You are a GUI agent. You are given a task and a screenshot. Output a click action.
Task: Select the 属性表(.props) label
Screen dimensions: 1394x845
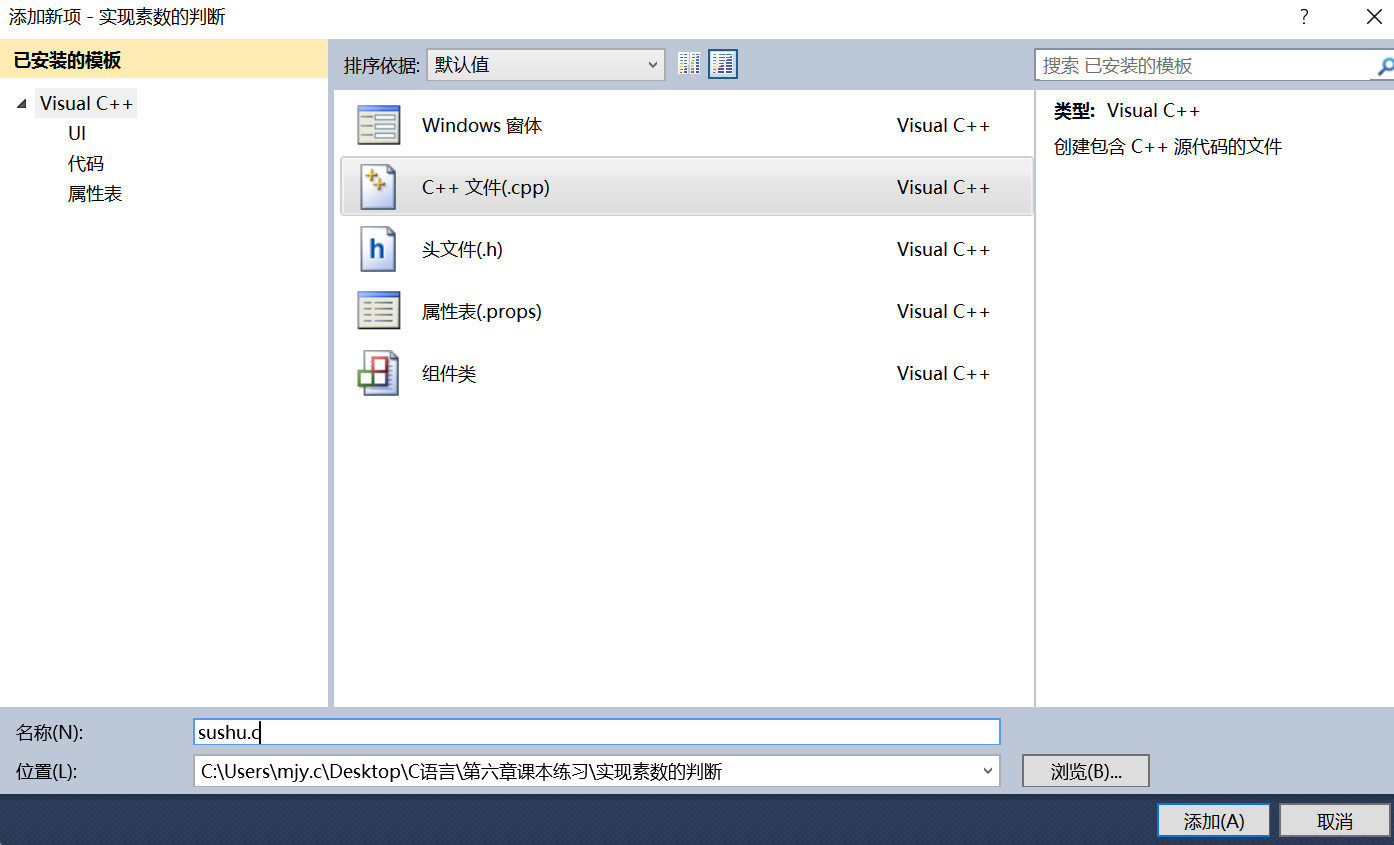[481, 311]
